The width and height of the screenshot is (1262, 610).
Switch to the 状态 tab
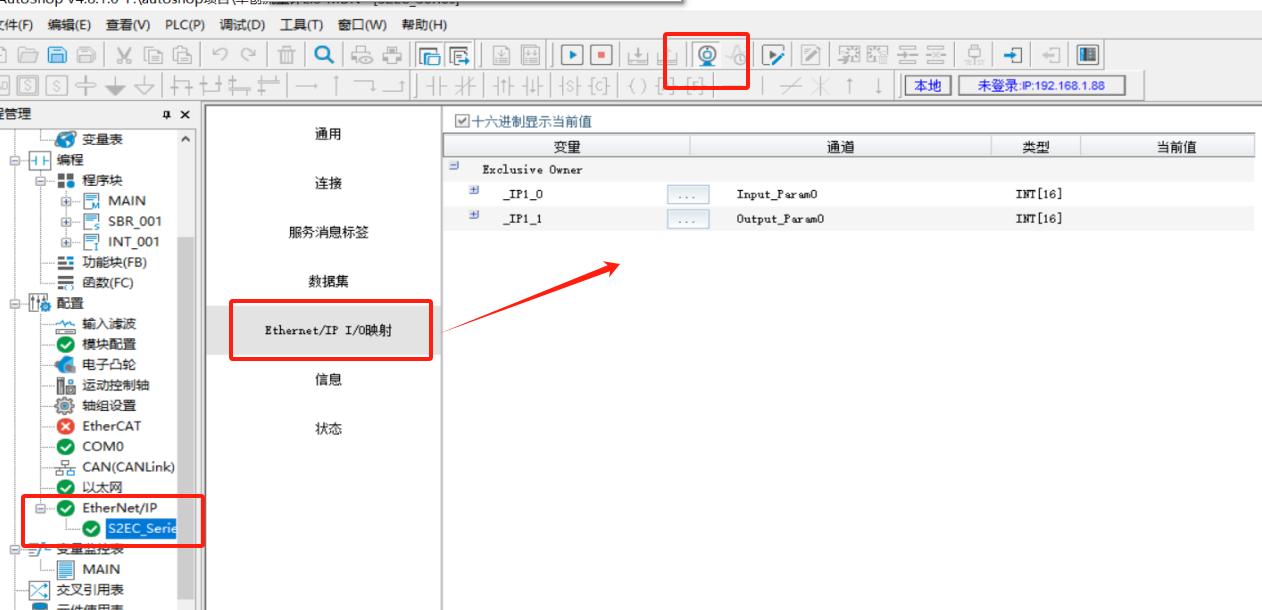coord(328,428)
